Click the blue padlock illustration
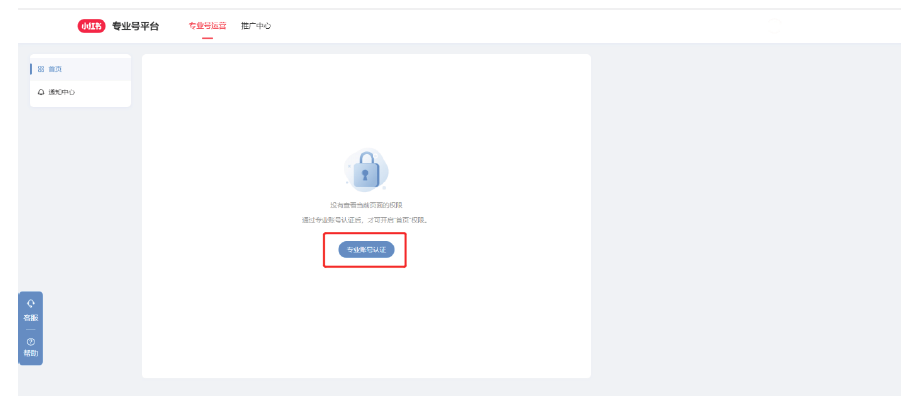 366,170
